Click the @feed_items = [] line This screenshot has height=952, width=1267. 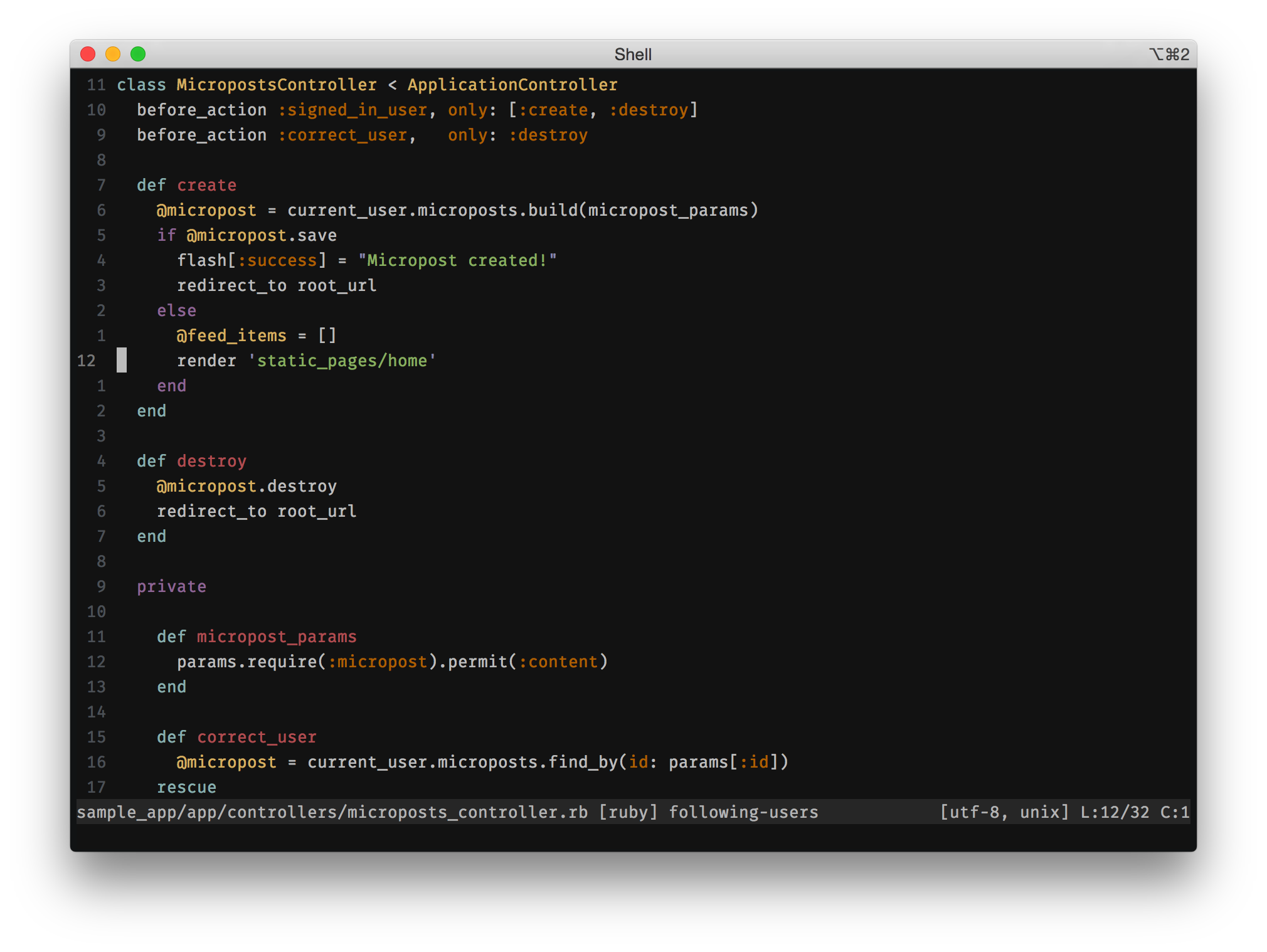point(257,336)
